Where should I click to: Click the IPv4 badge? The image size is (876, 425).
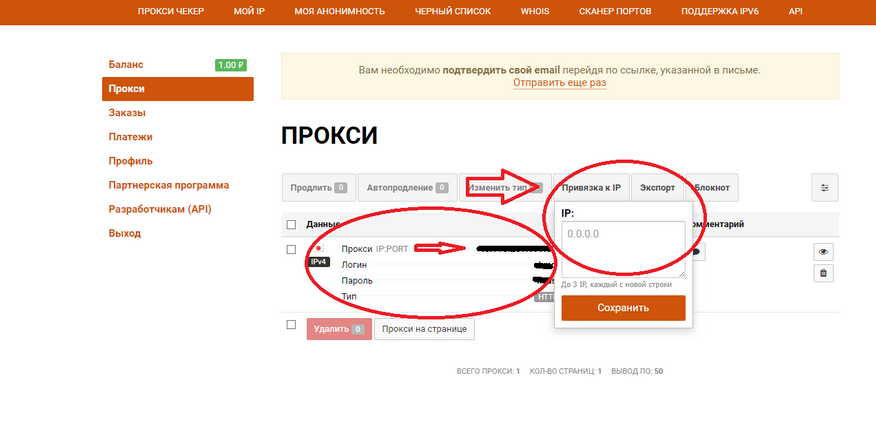point(320,261)
